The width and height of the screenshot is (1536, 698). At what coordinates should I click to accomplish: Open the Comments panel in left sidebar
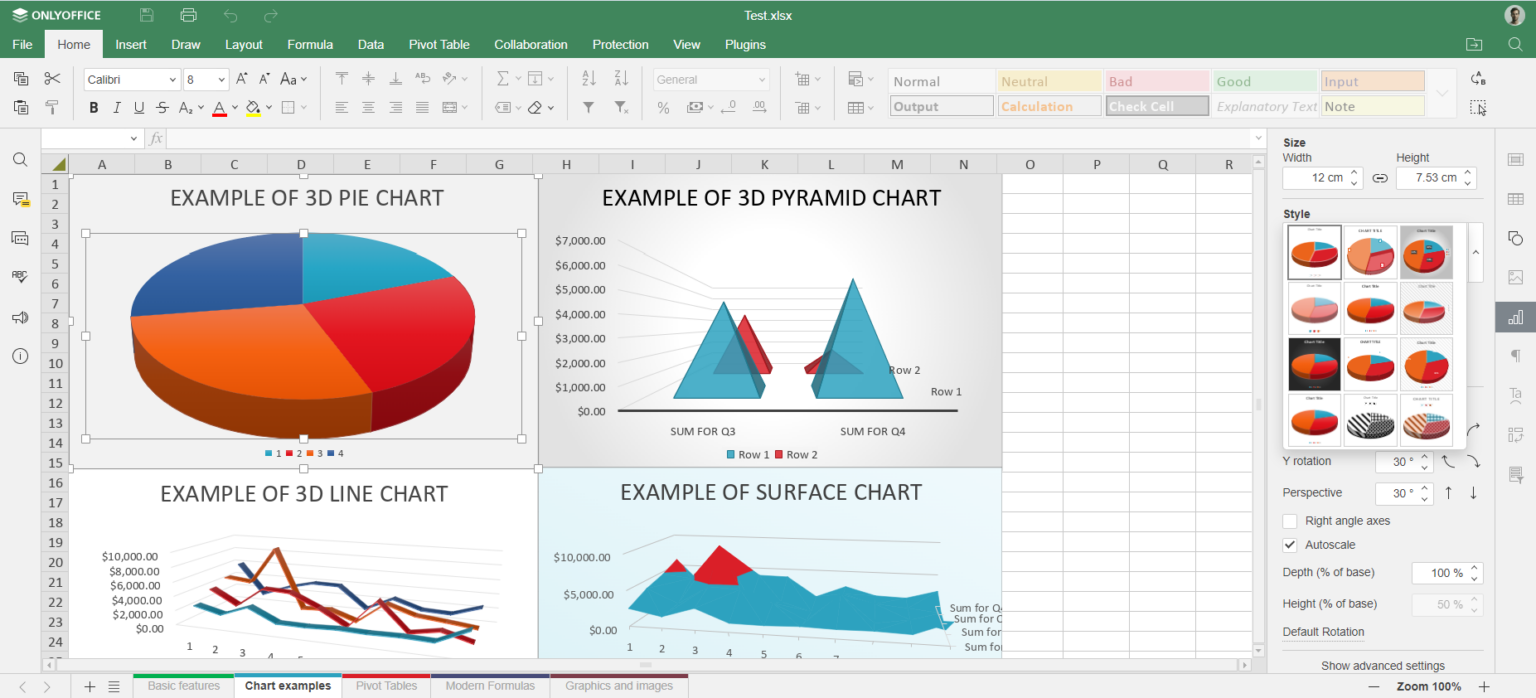20,199
